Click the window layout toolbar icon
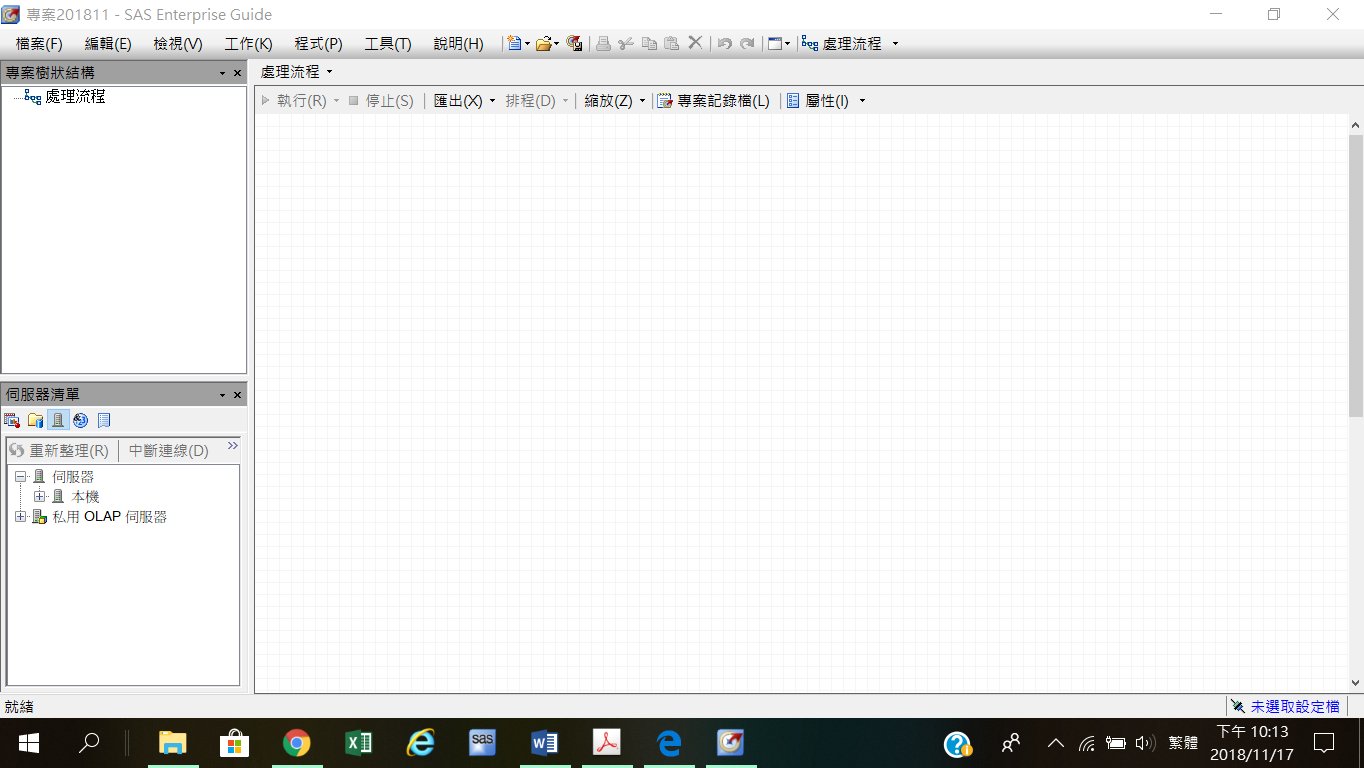Image resolution: width=1364 pixels, height=768 pixels. [774, 44]
